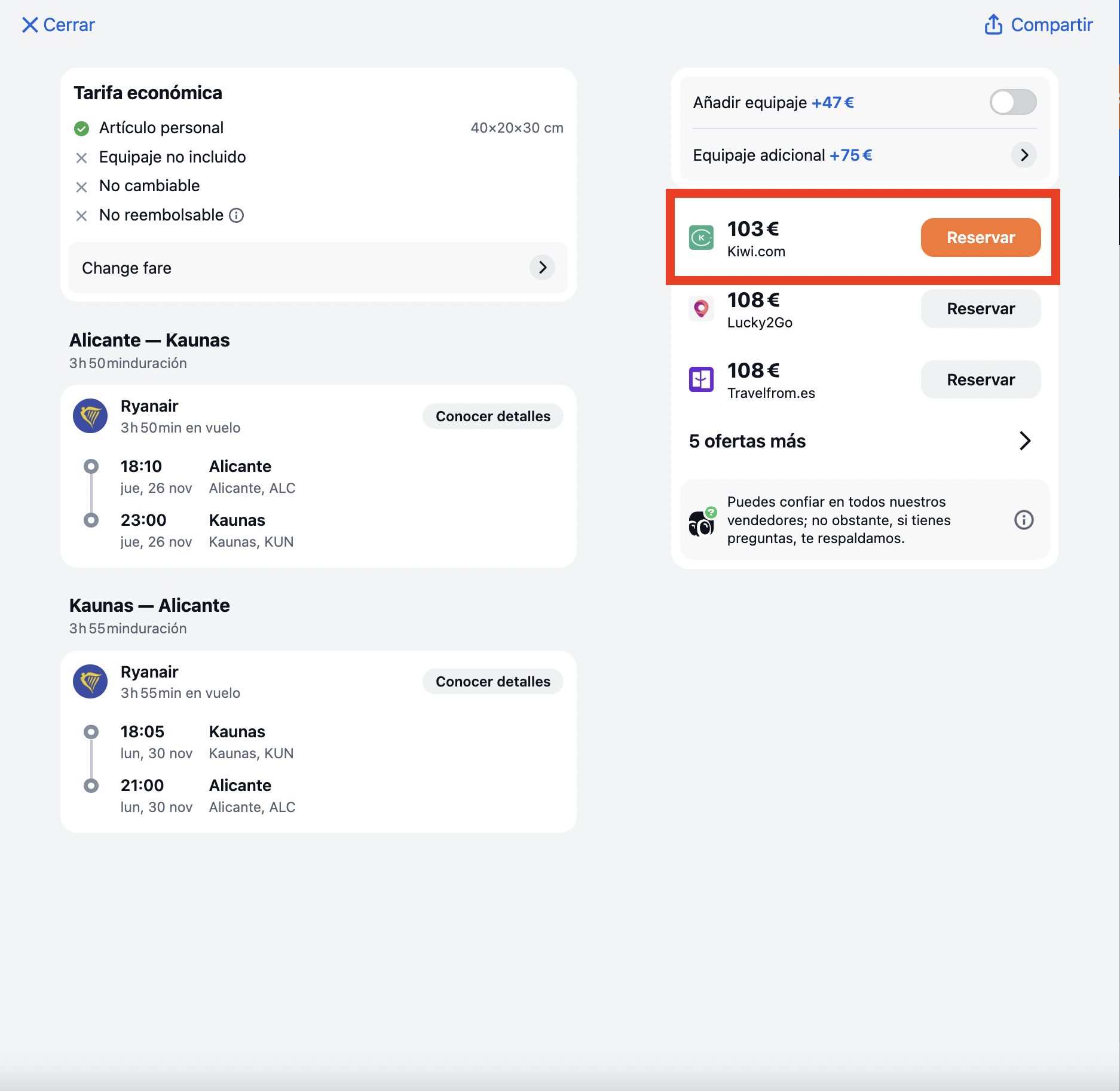Click the Travelfrom.es purple logo icon

[701, 379]
